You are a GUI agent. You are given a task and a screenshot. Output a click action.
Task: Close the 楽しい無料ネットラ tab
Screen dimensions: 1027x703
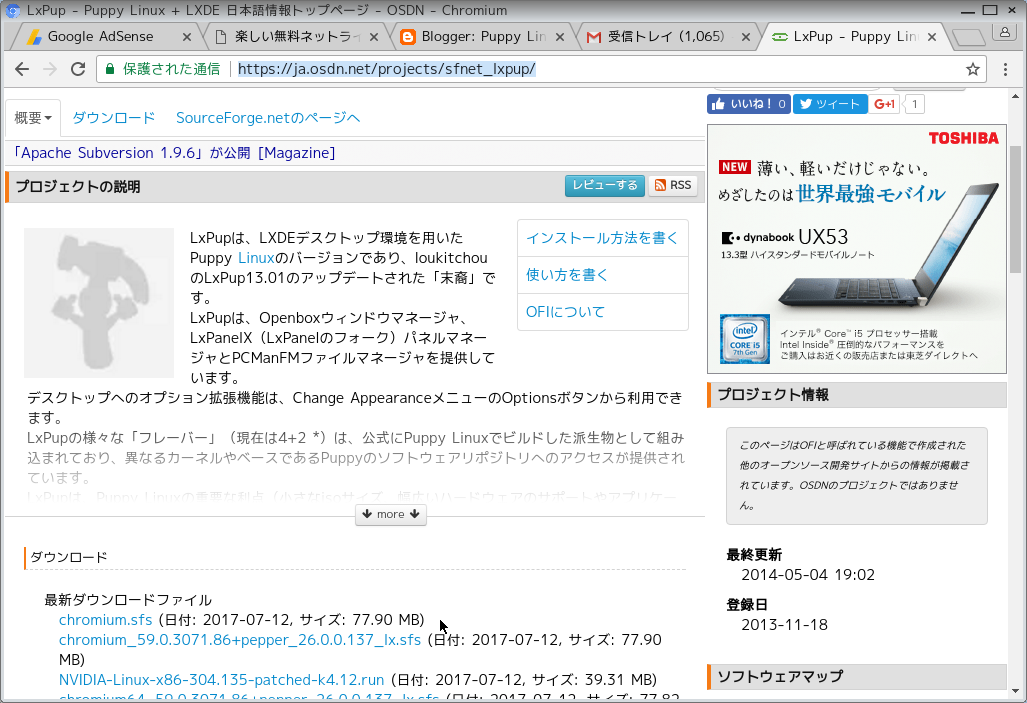[374, 37]
